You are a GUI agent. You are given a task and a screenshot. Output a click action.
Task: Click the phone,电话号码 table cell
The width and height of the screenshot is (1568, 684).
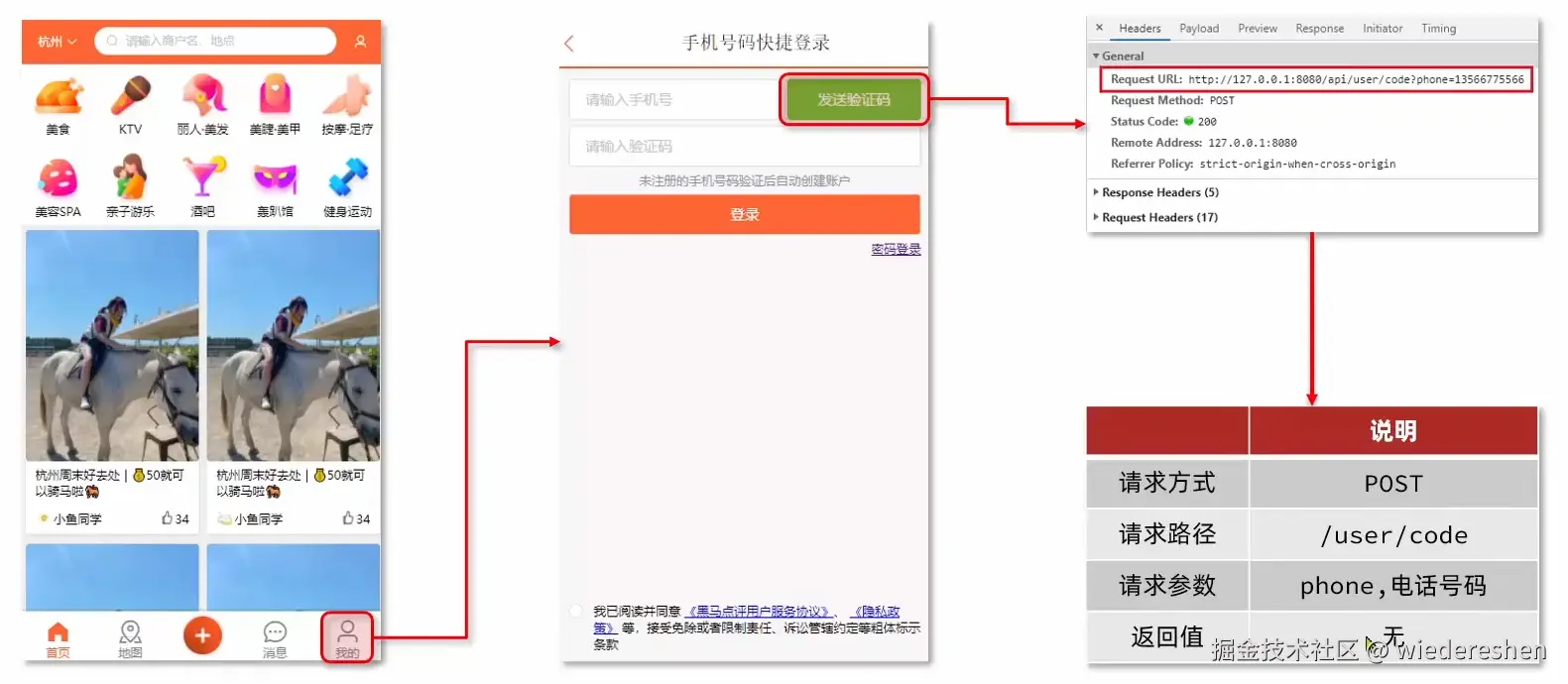coord(1393,586)
